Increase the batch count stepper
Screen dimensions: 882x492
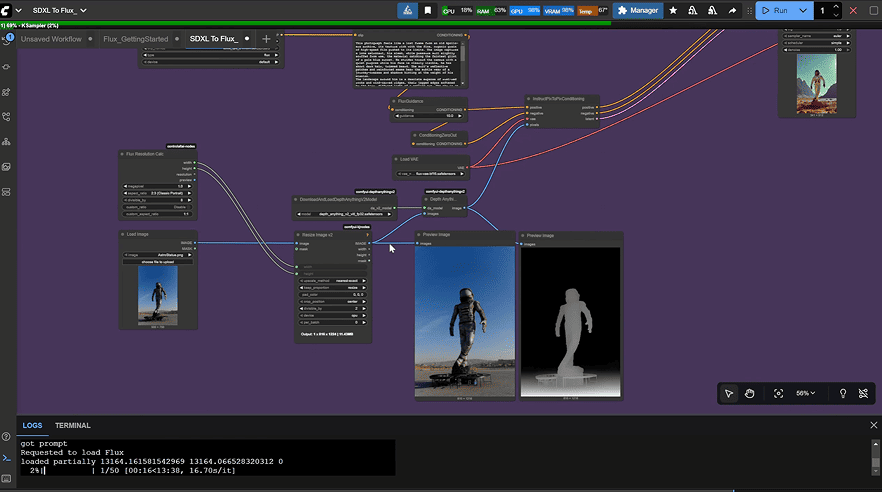pyautogui.click(x=838, y=7)
